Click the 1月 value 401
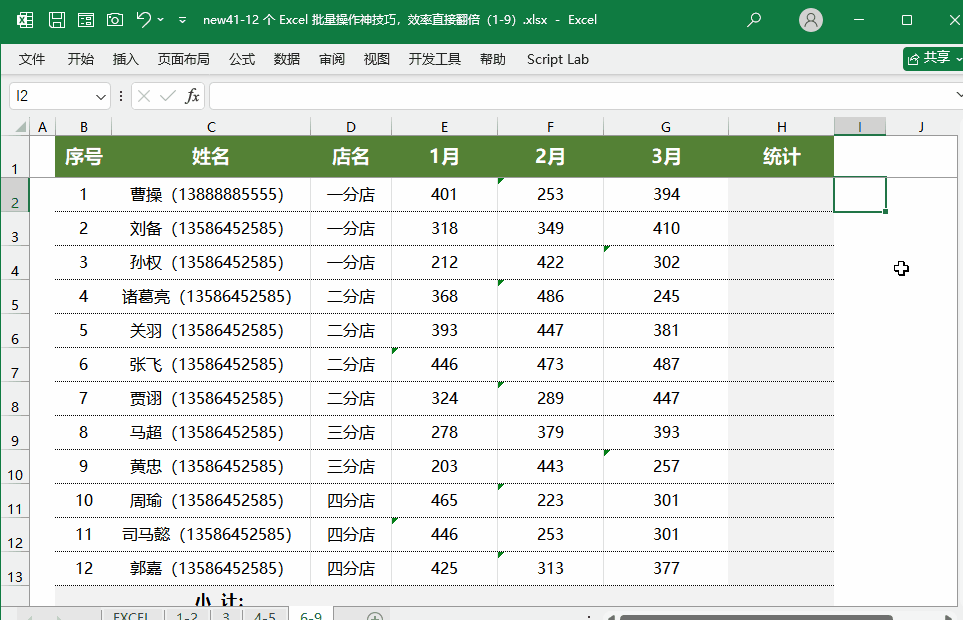The image size is (963, 620). pyautogui.click(x=444, y=195)
